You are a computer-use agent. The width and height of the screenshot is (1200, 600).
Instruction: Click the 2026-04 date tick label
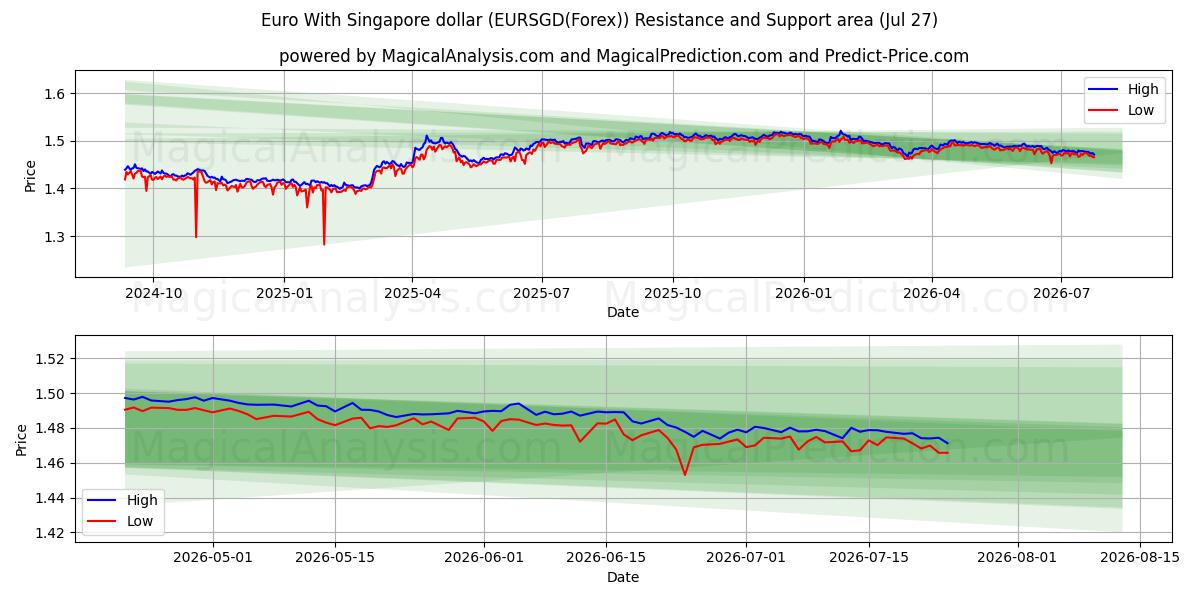[x=932, y=294]
